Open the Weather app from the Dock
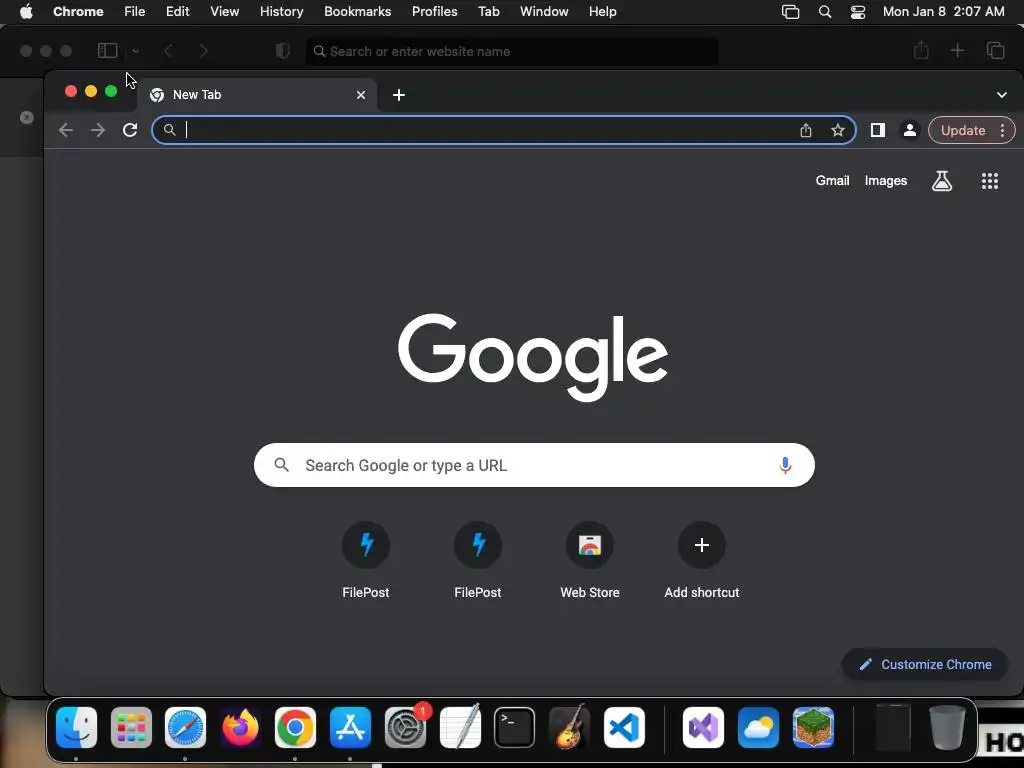The width and height of the screenshot is (1024, 768). [x=758, y=728]
